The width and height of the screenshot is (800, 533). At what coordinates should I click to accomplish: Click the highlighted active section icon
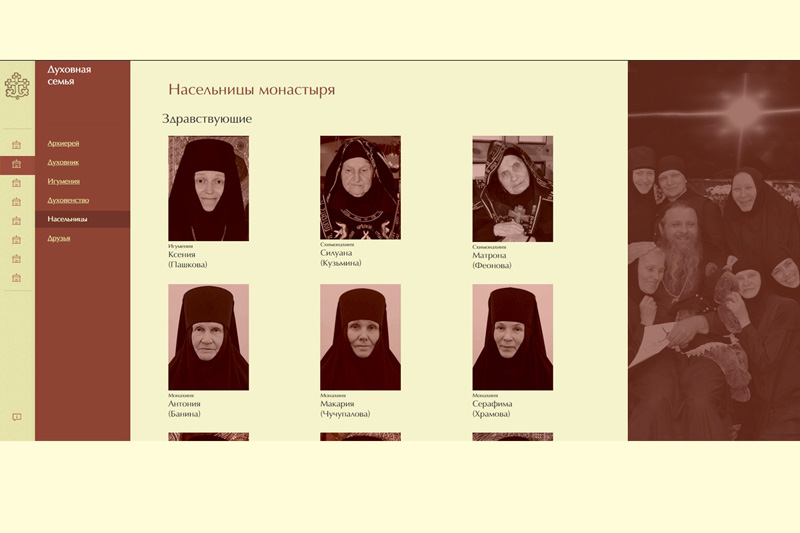pos(16,163)
